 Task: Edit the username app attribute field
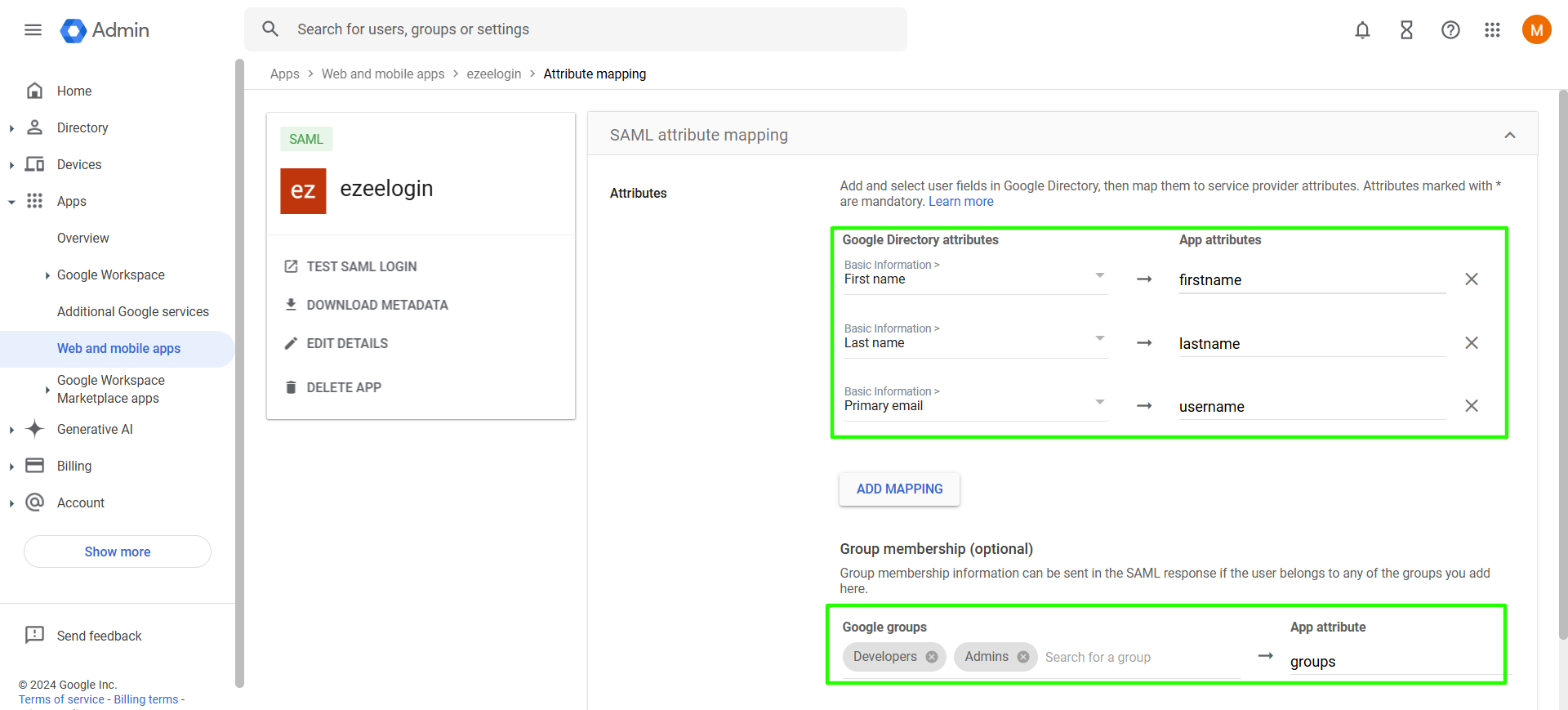(1312, 407)
